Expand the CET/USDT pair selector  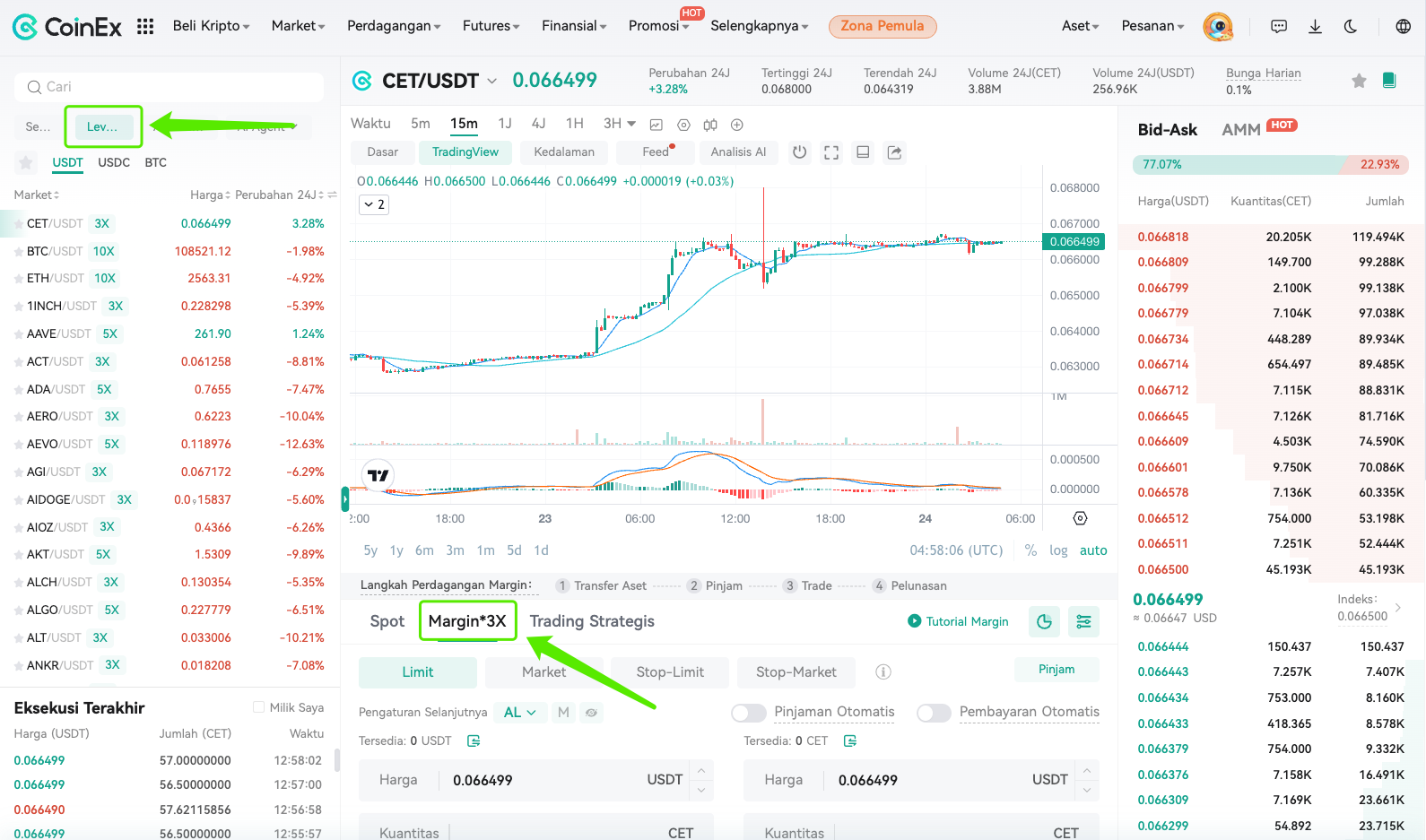click(x=491, y=81)
